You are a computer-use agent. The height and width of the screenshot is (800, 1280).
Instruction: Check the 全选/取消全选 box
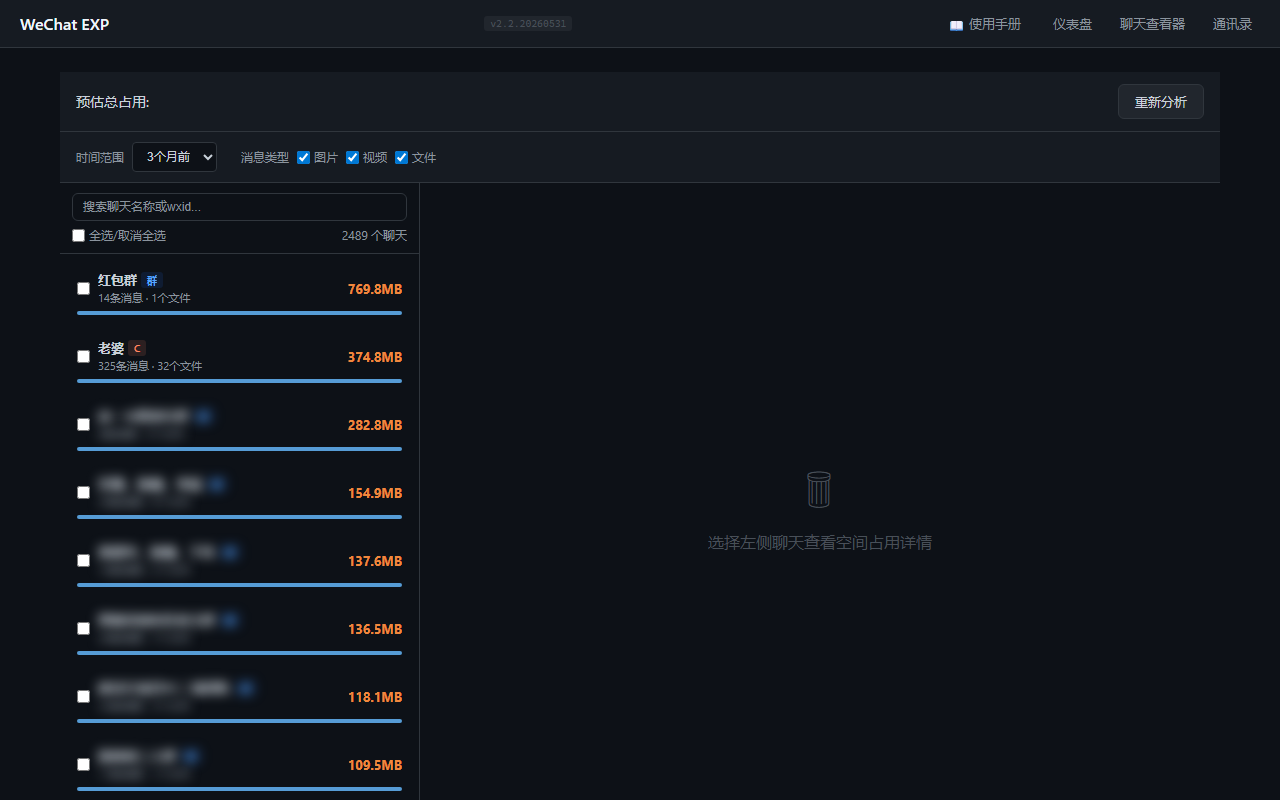79,236
